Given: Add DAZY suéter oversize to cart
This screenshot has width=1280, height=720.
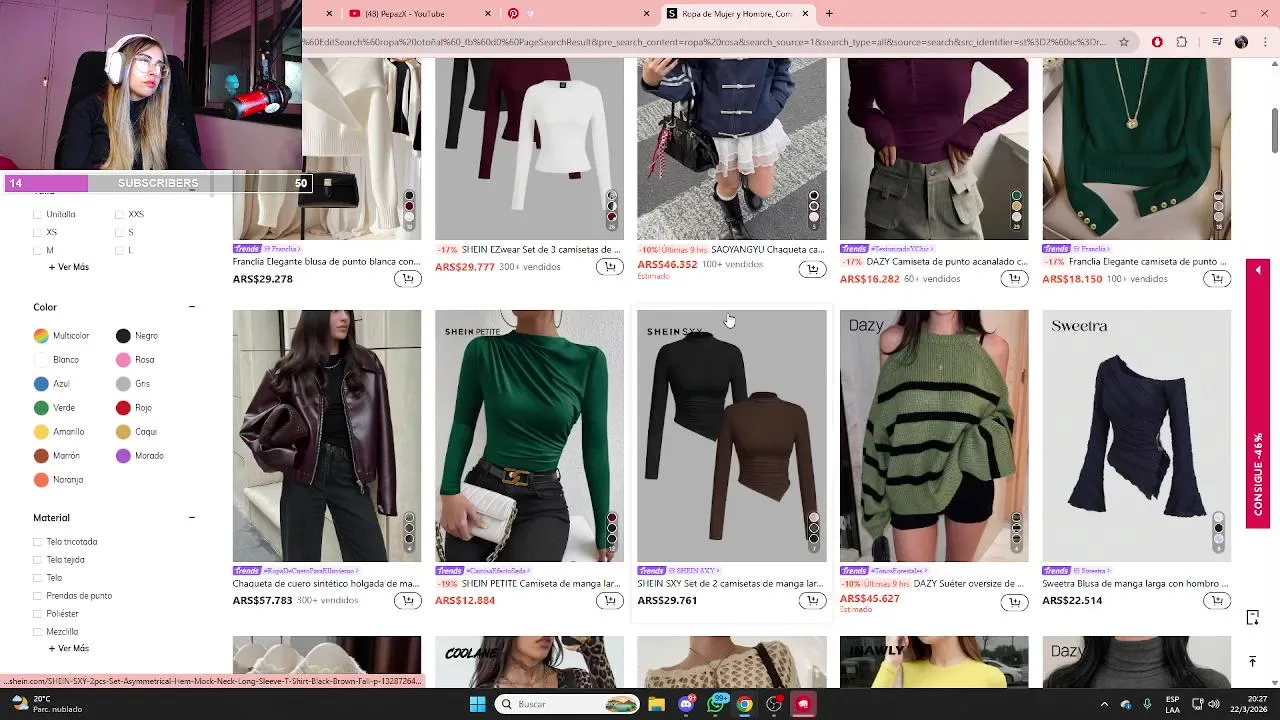Looking at the screenshot, I should click(1014, 603).
